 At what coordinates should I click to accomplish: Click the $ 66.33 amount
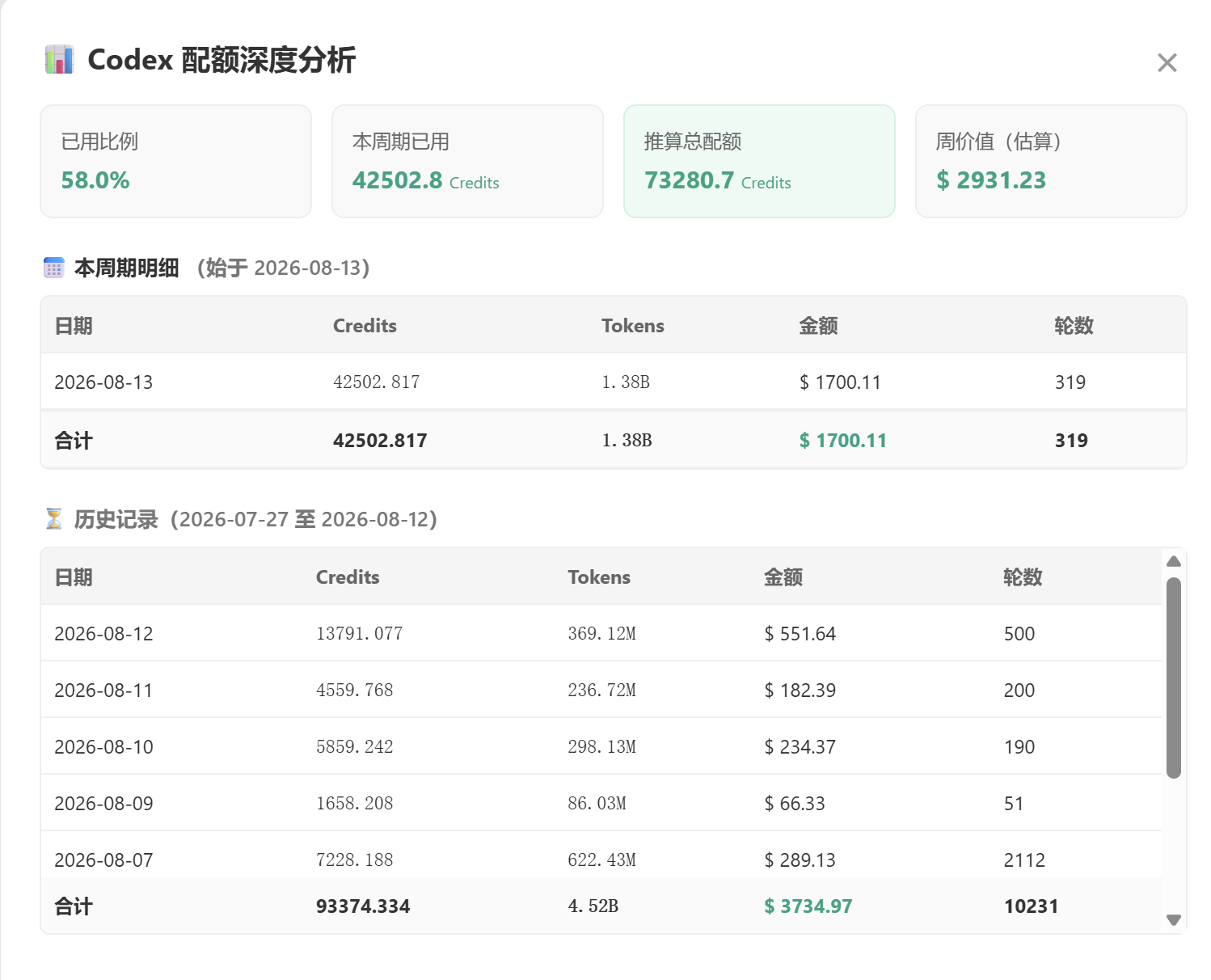(795, 804)
